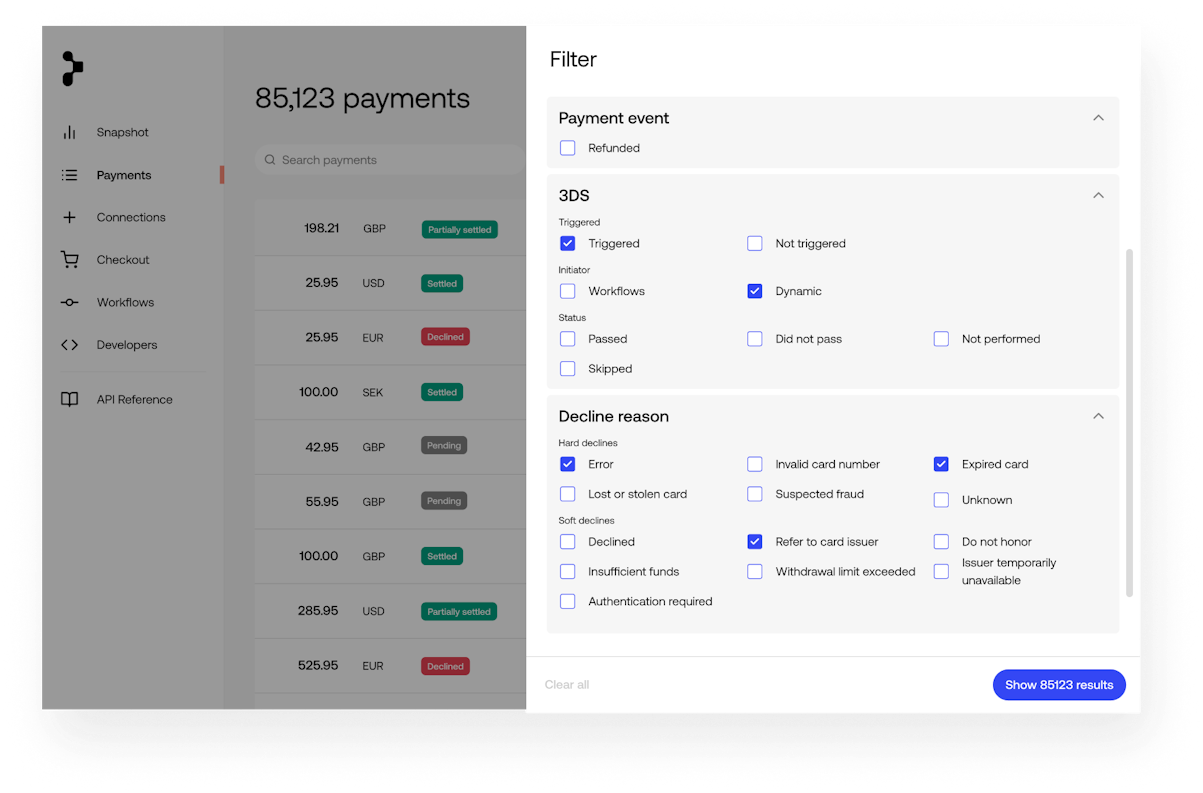Image resolution: width=1203 pixels, height=793 pixels.
Task: Check the Declined soft decline checkbox
Action: 568,542
